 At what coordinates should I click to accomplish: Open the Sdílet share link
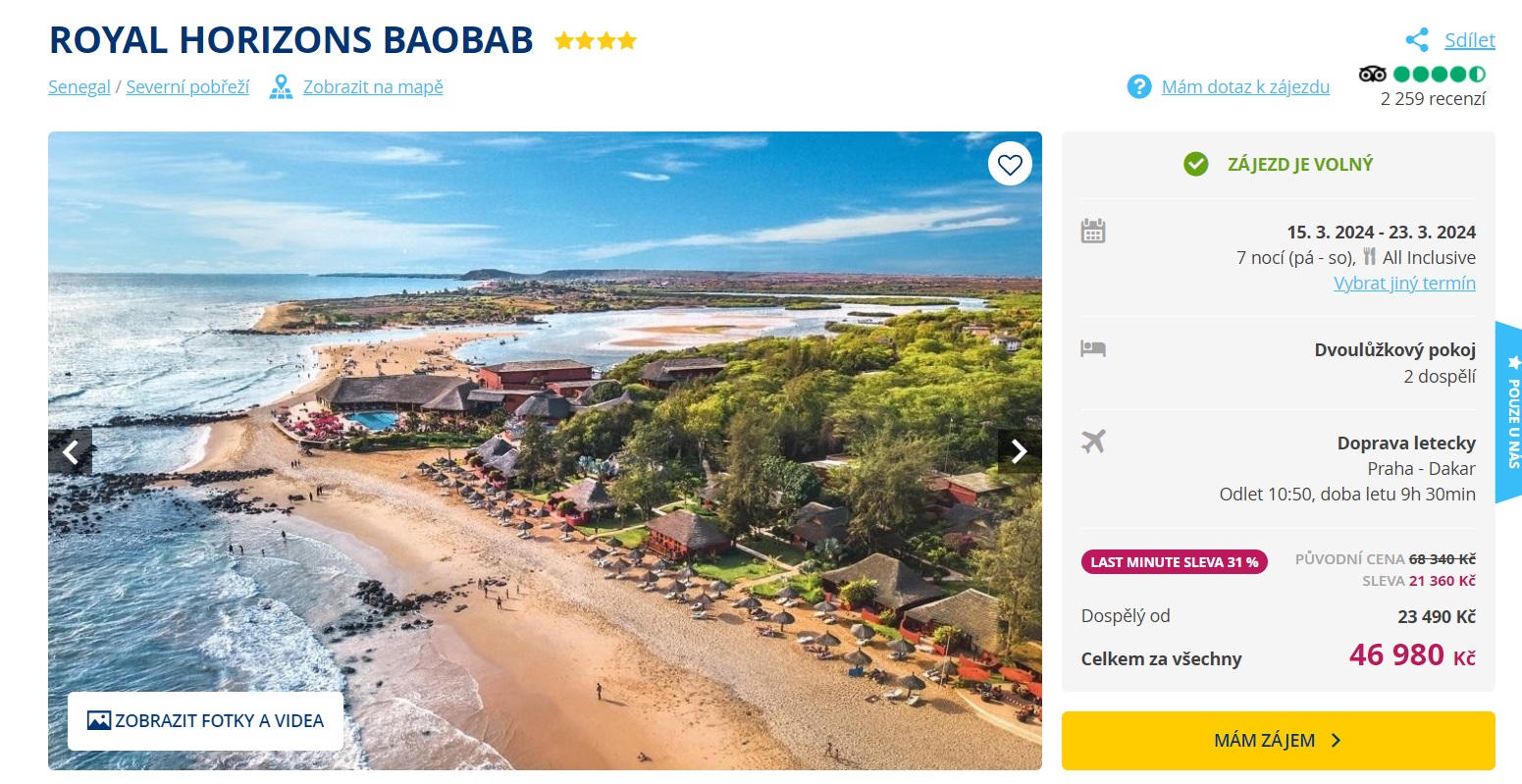pyautogui.click(x=1469, y=40)
